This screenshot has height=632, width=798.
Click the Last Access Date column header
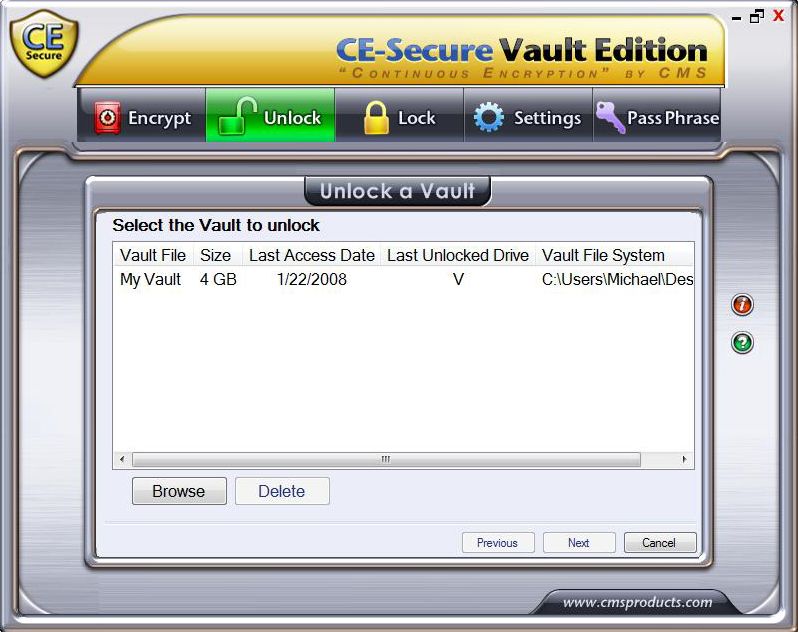pos(311,255)
